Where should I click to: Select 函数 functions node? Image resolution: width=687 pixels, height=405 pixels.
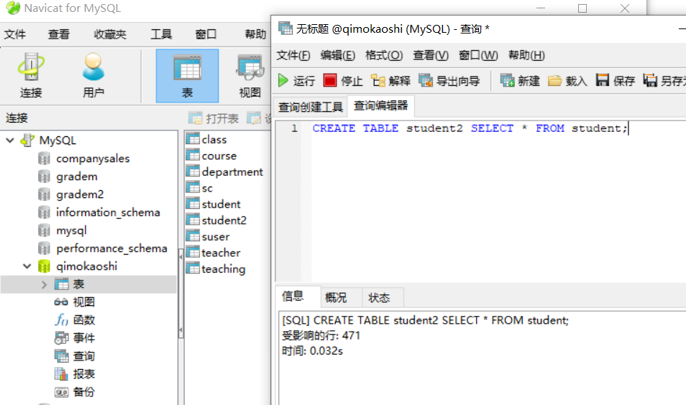[83, 320]
